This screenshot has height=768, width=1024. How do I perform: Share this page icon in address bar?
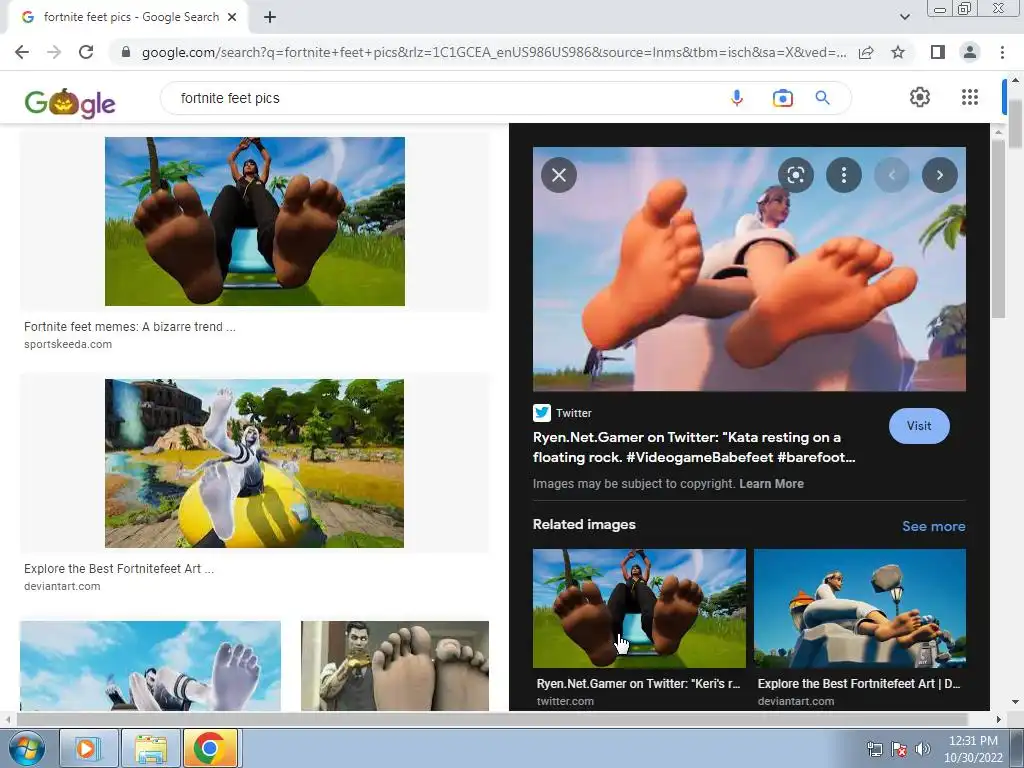pos(866,52)
